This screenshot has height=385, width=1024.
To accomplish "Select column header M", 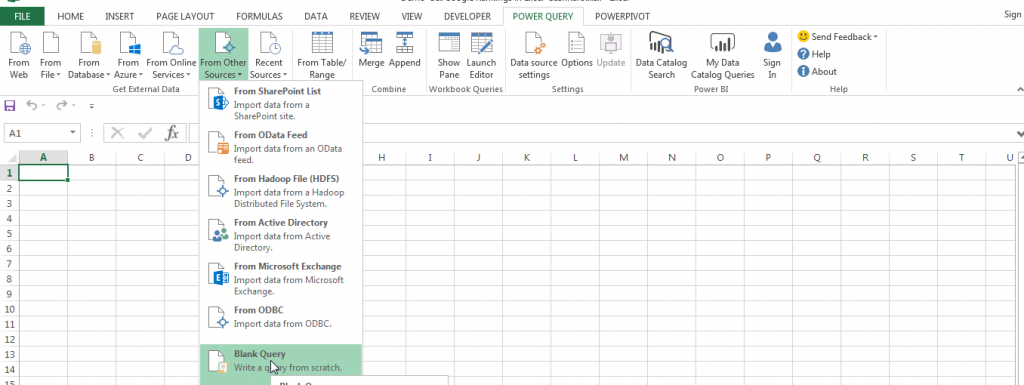I will coord(624,157).
